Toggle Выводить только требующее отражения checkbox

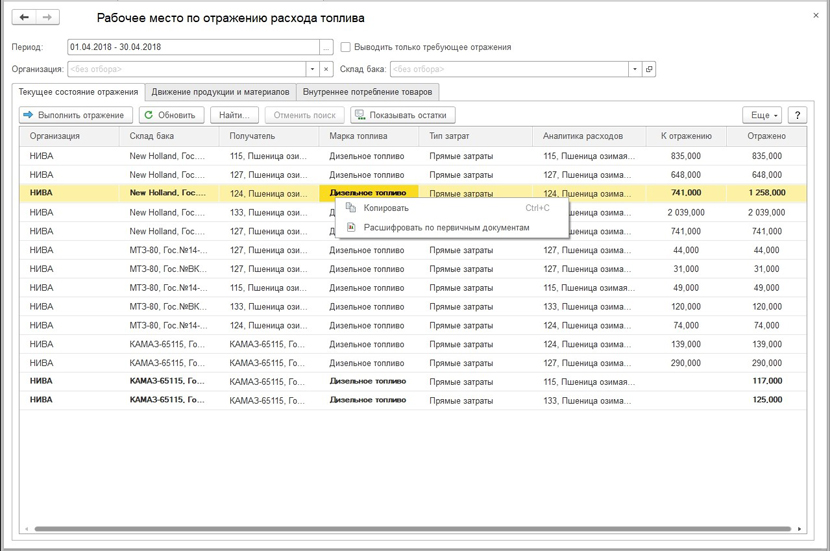346,47
